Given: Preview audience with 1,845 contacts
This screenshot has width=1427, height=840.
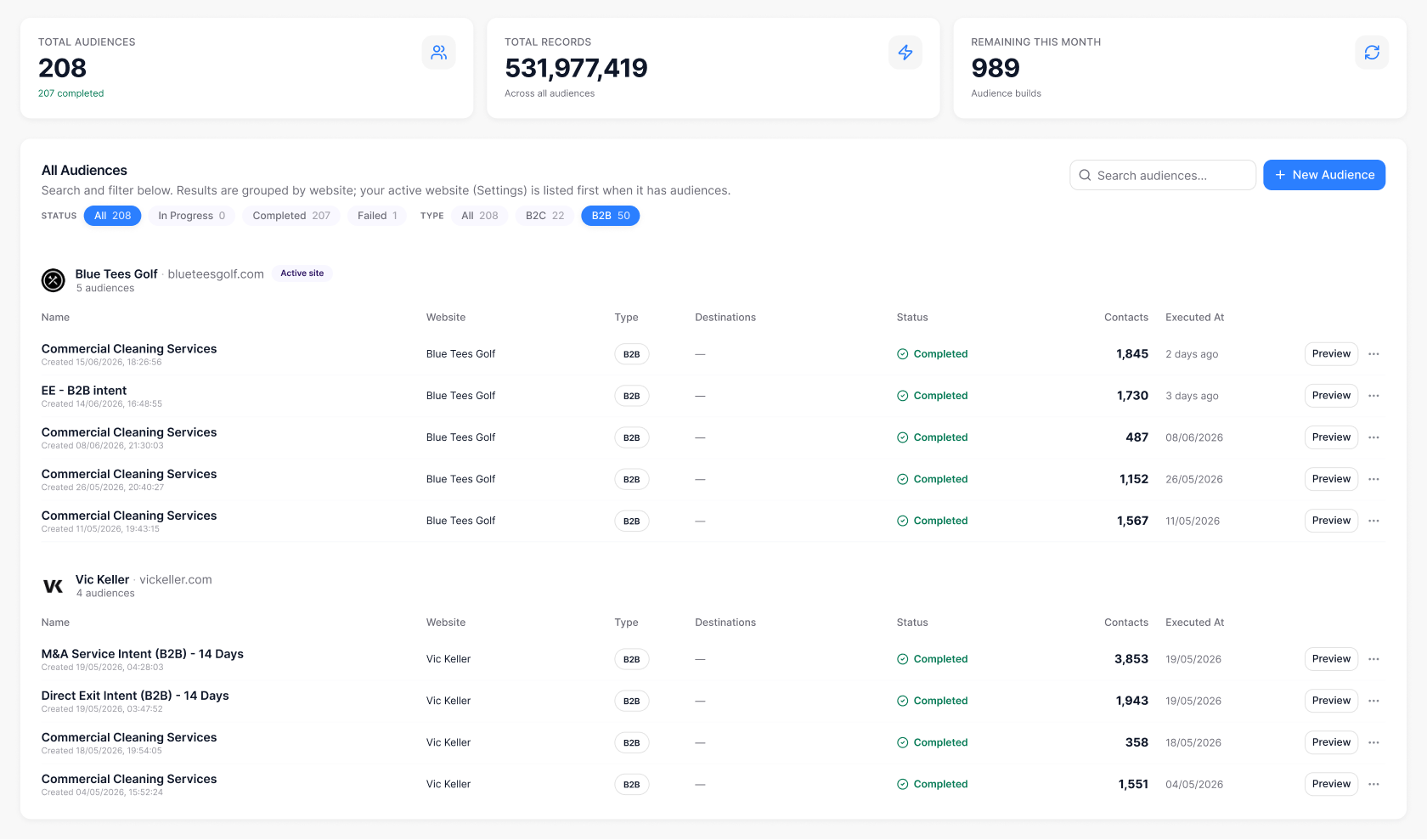Looking at the screenshot, I should pos(1331,354).
